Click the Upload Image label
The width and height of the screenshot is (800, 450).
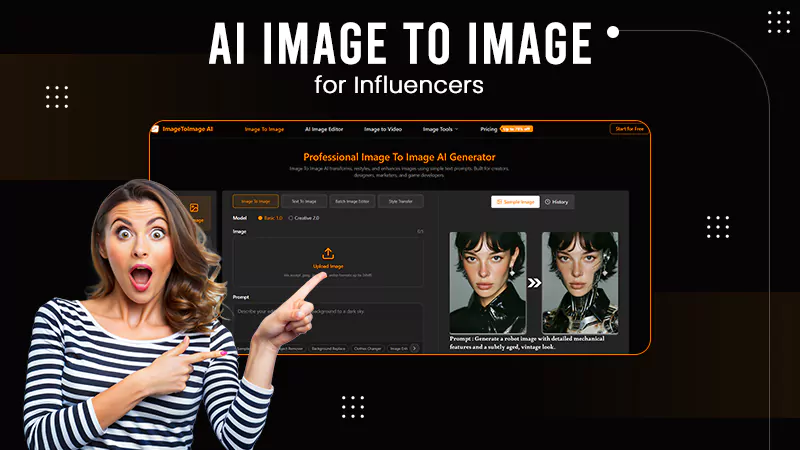[328, 266]
